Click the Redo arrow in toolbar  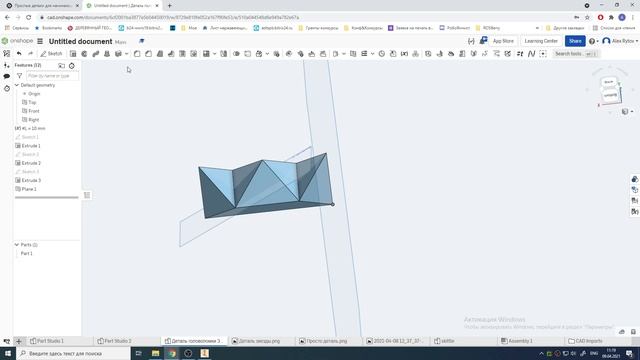click(x=30, y=53)
